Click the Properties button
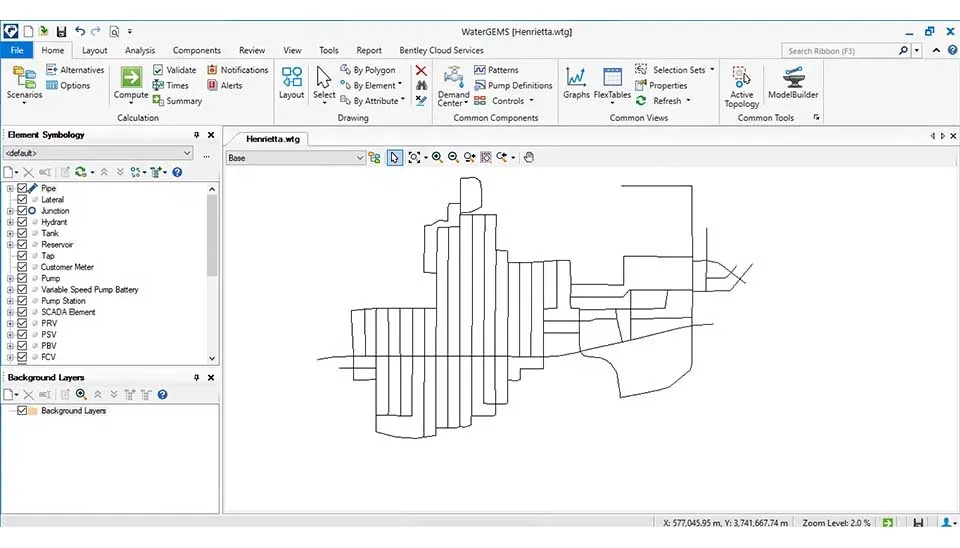The width and height of the screenshot is (960, 548). (x=661, y=85)
